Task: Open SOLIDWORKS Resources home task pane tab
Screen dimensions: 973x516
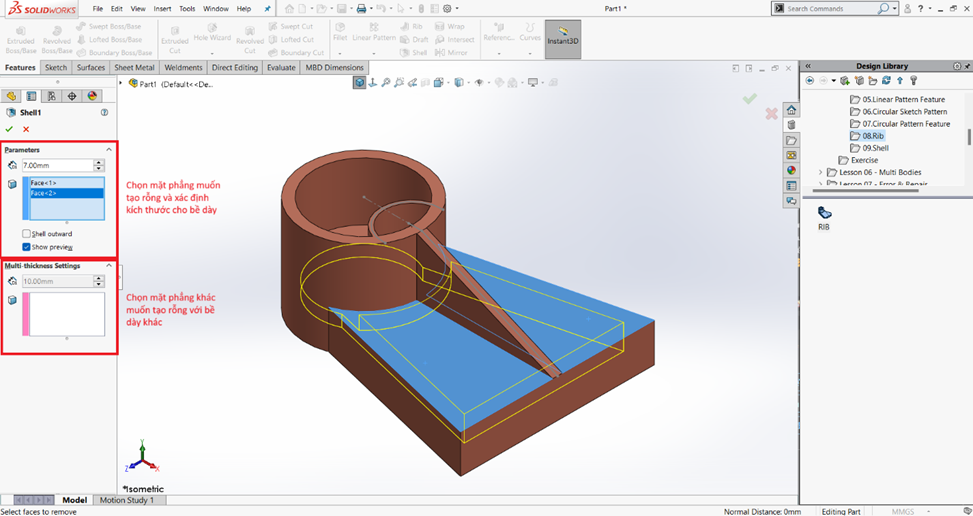Action: click(x=791, y=110)
